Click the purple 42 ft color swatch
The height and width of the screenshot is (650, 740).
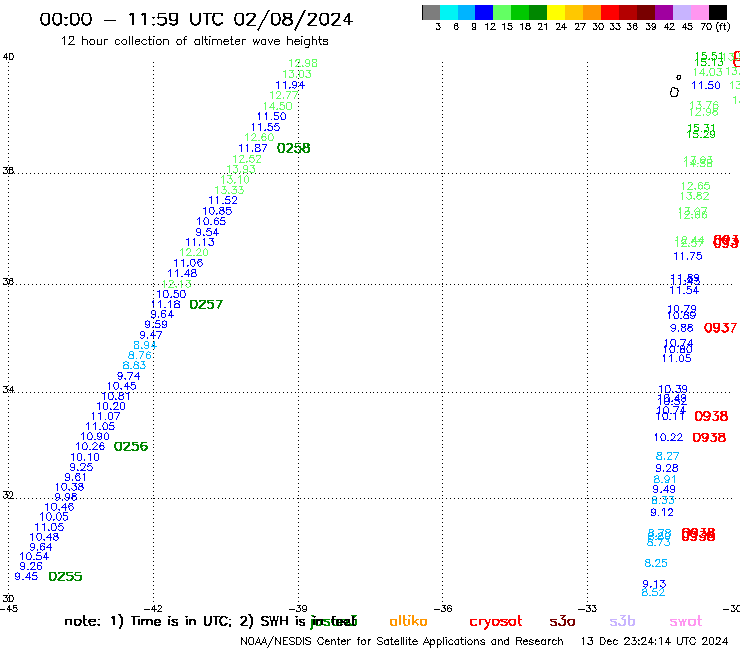664,12
